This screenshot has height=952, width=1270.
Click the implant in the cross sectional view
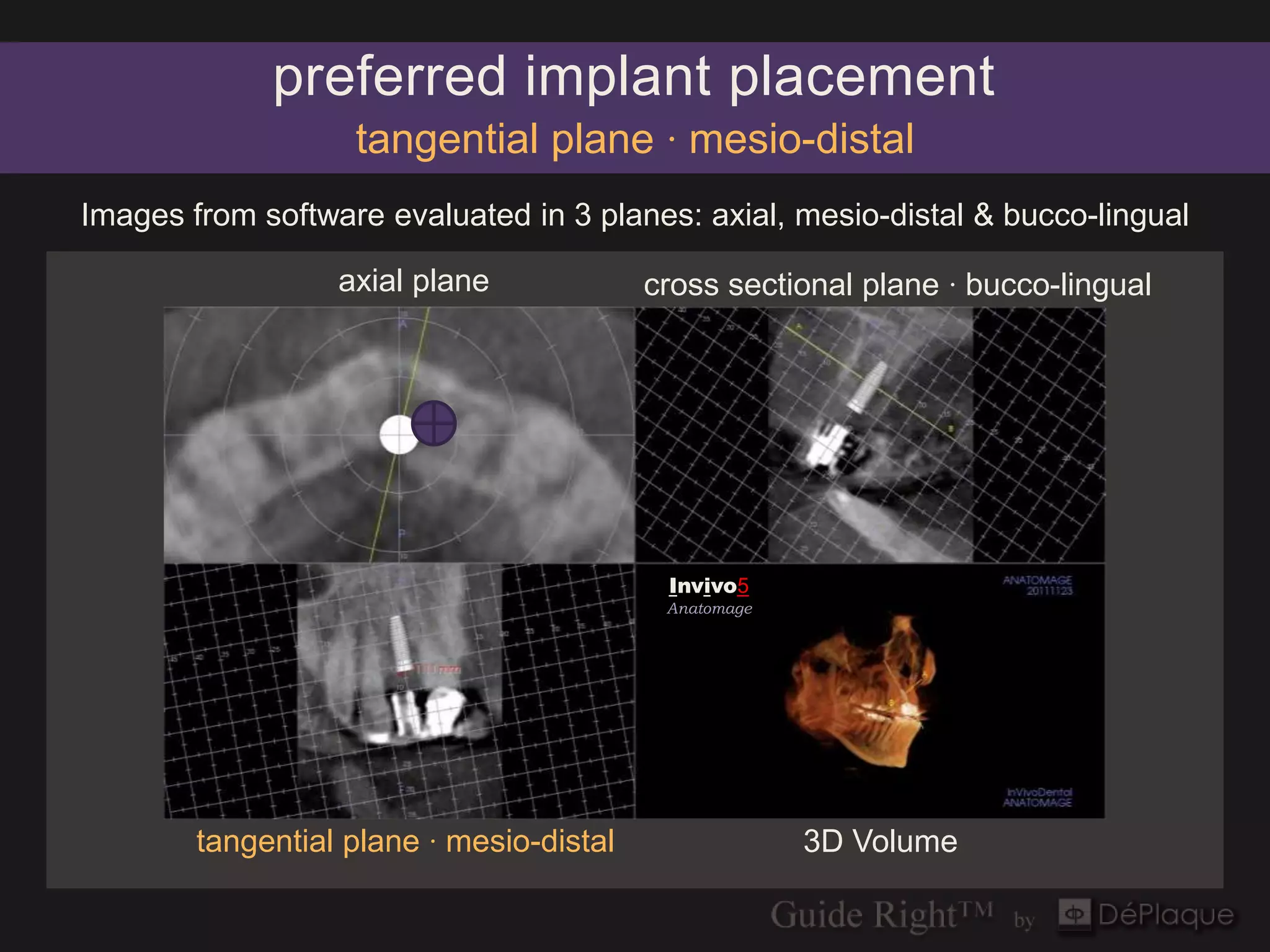868,388
